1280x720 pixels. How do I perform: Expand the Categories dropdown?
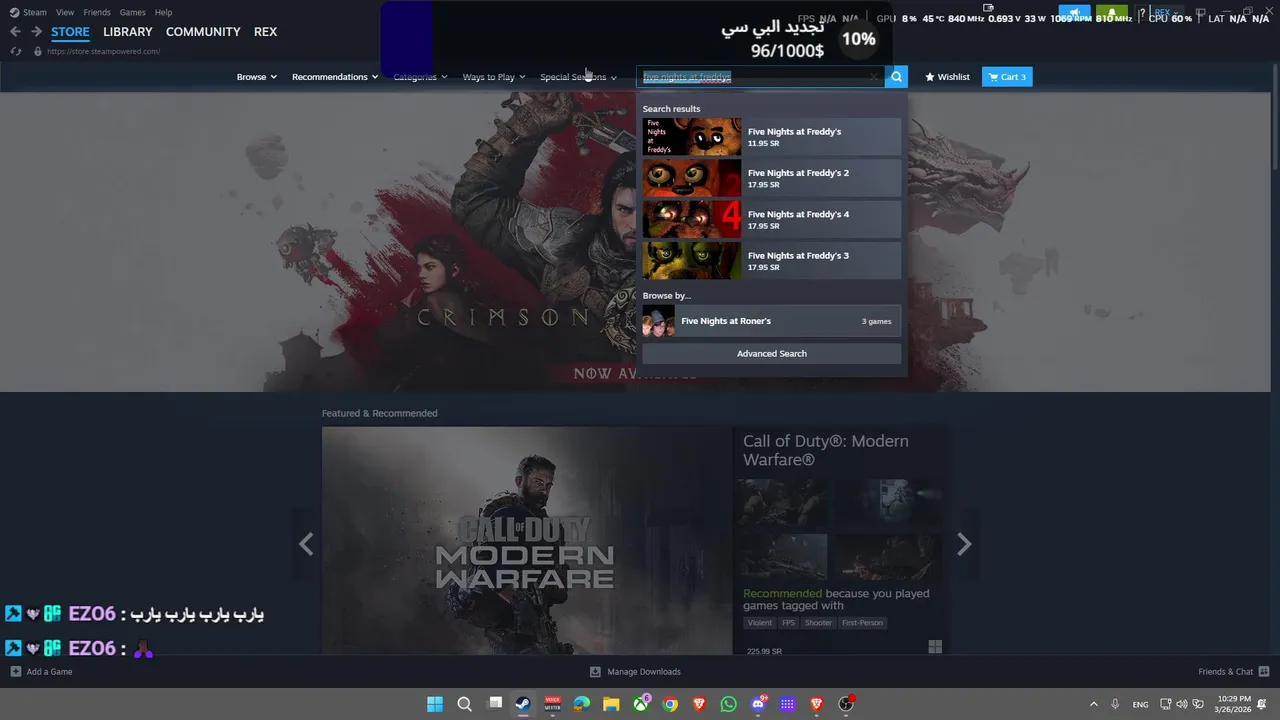click(x=420, y=77)
